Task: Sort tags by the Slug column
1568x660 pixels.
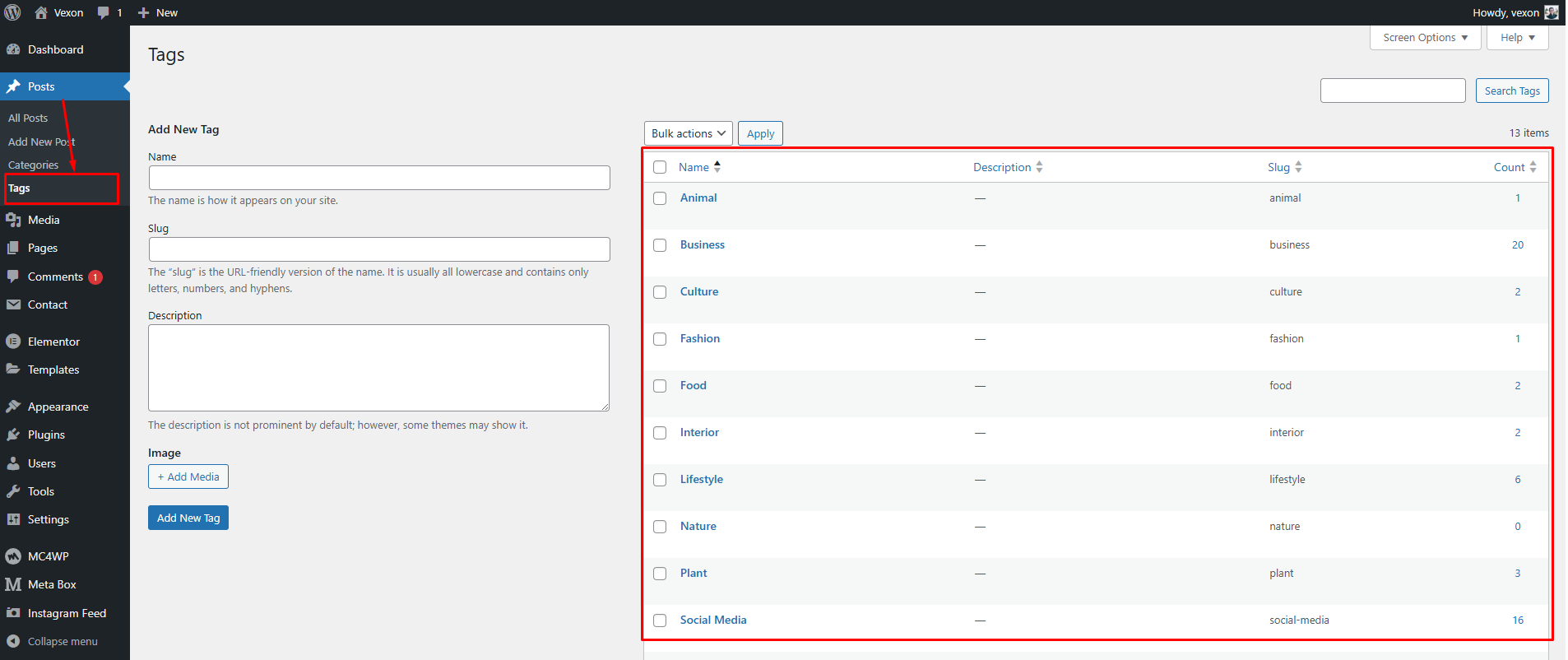Action: (1284, 167)
